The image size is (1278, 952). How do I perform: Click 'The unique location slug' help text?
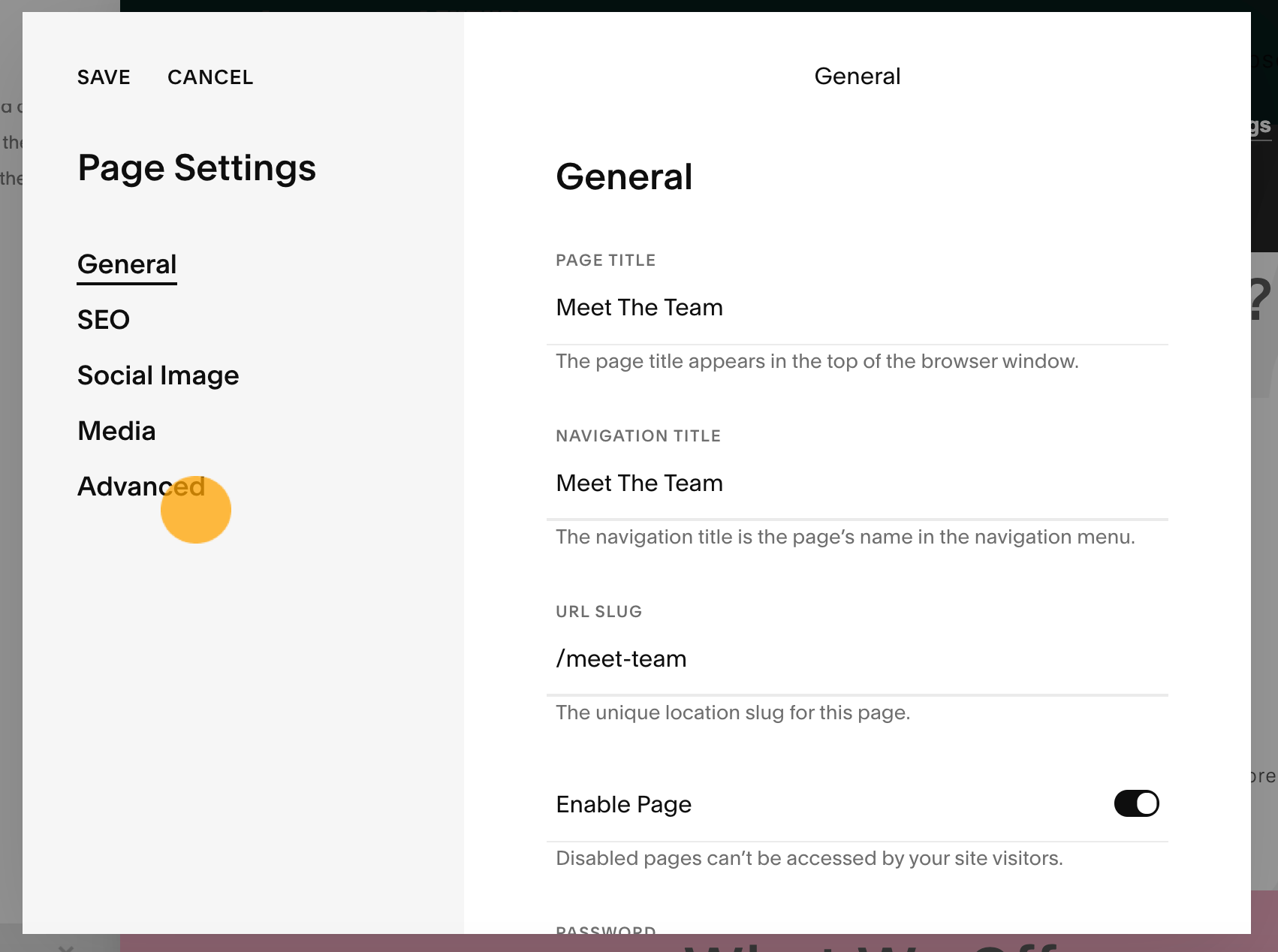pos(733,712)
